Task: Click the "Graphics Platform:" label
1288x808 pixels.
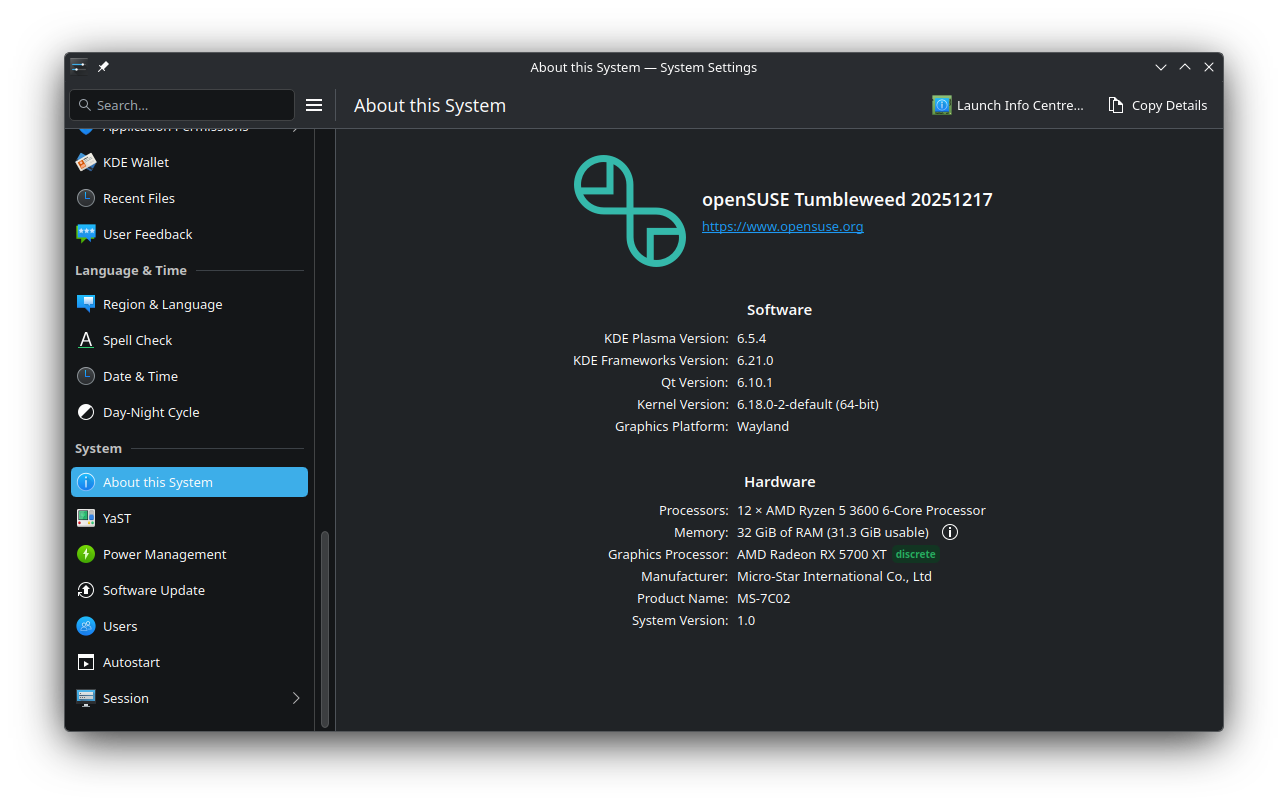Action: click(x=672, y=426)
